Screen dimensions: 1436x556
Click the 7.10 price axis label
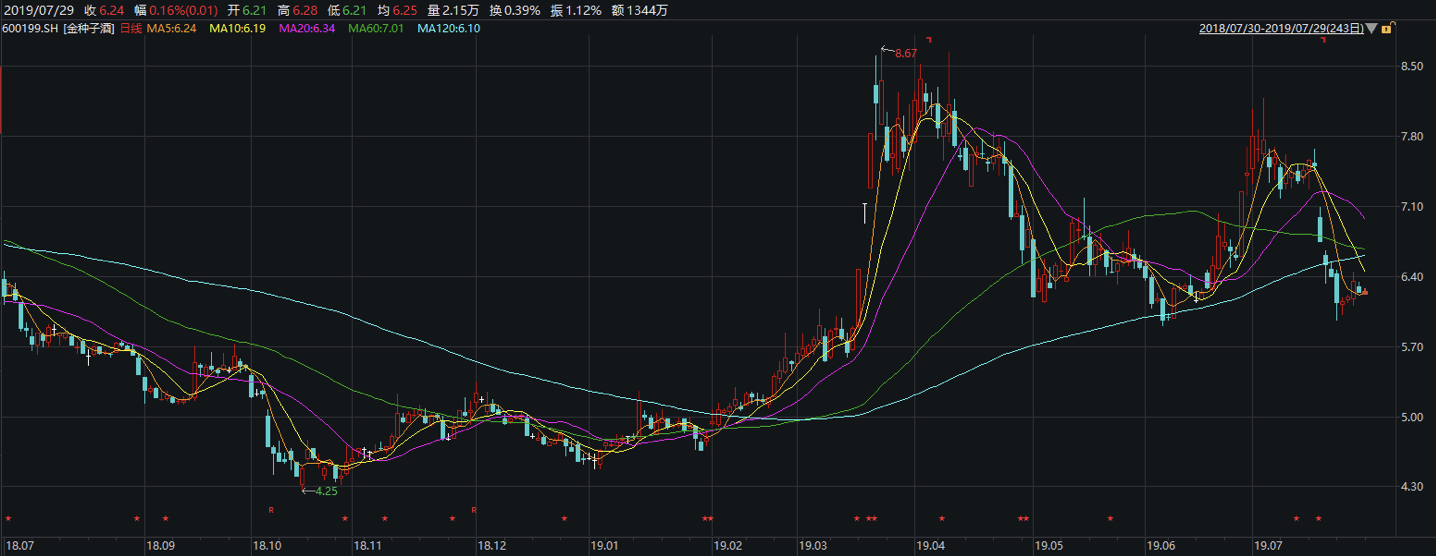tap(1413, 207)
